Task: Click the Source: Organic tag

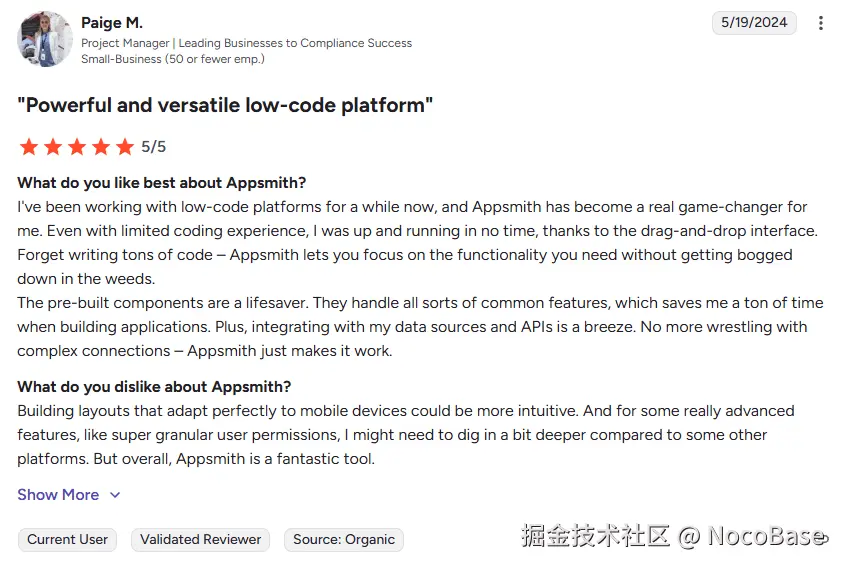Action: click(x=344, y=539)
